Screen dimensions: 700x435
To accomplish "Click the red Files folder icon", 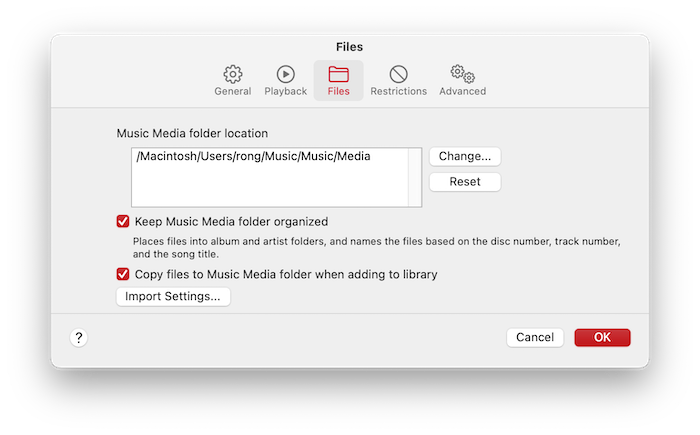I will [338, 74].
